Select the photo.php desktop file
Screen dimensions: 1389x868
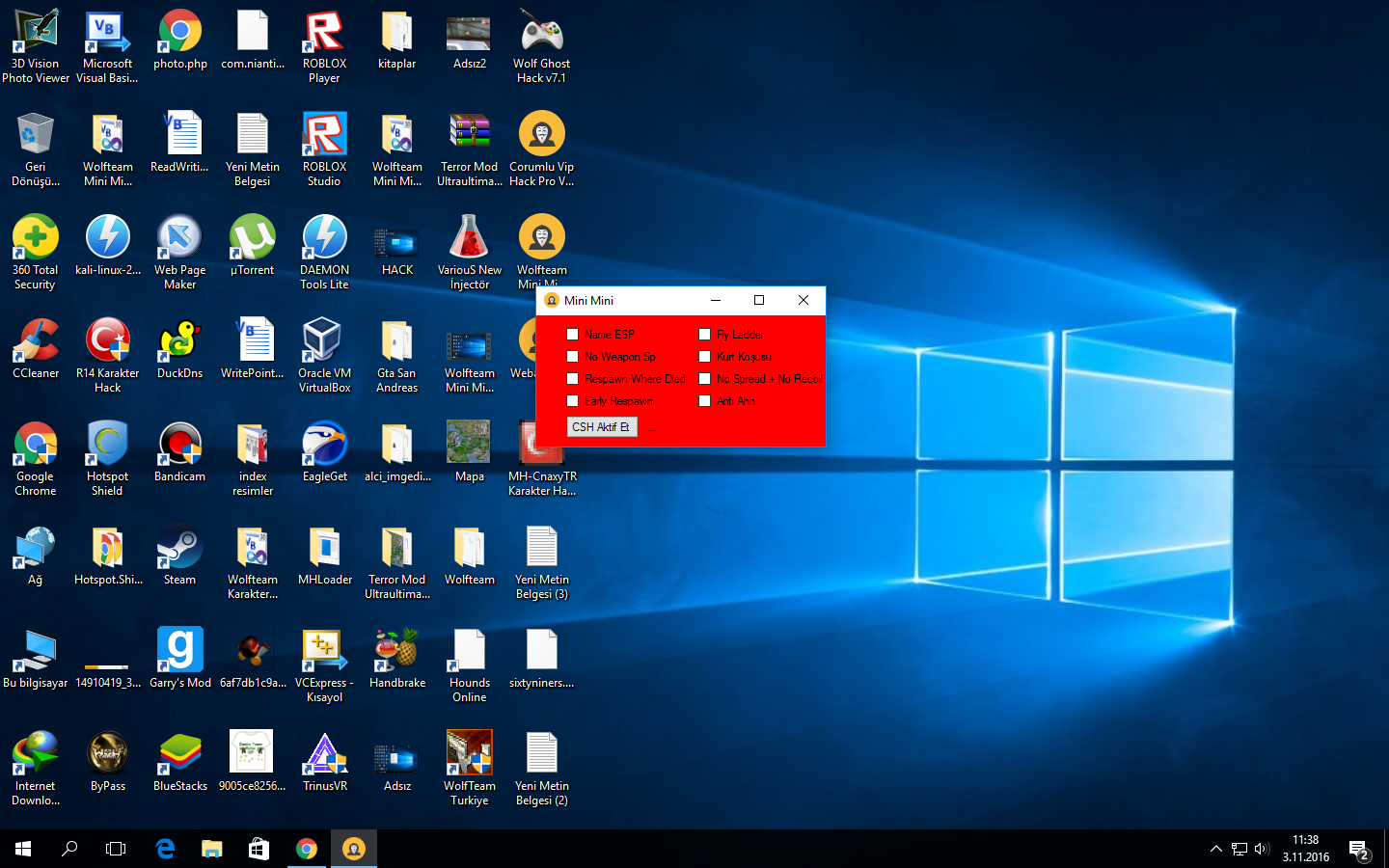180,41
